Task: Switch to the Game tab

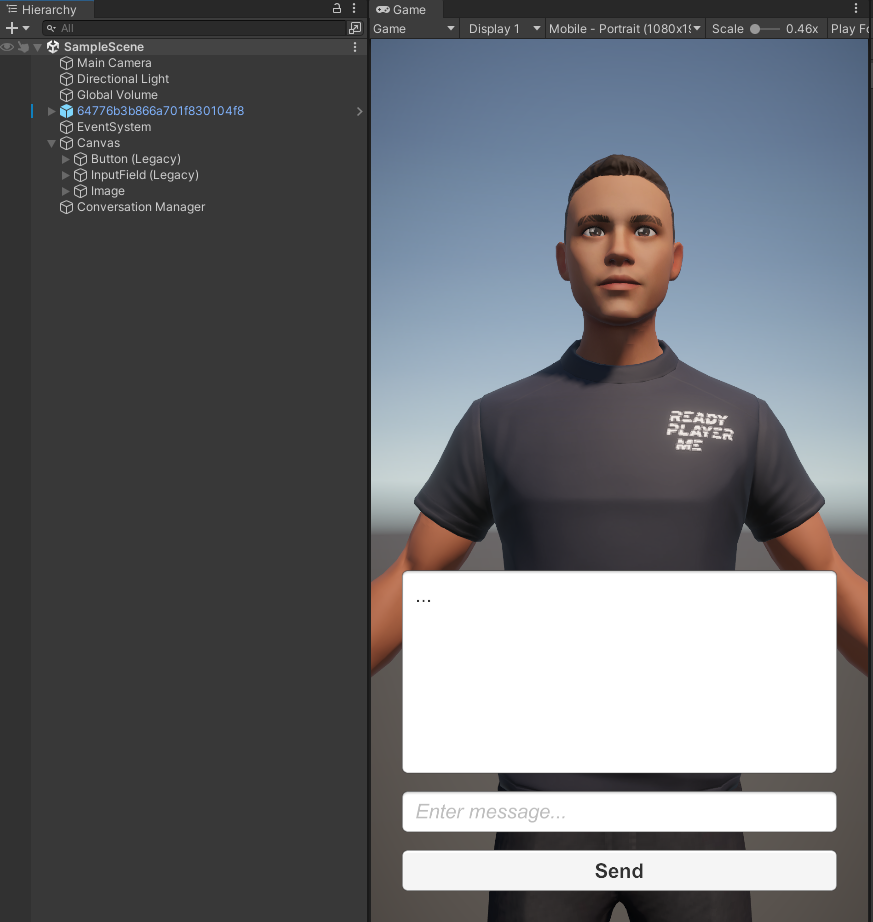Action: tap(404, 9)
